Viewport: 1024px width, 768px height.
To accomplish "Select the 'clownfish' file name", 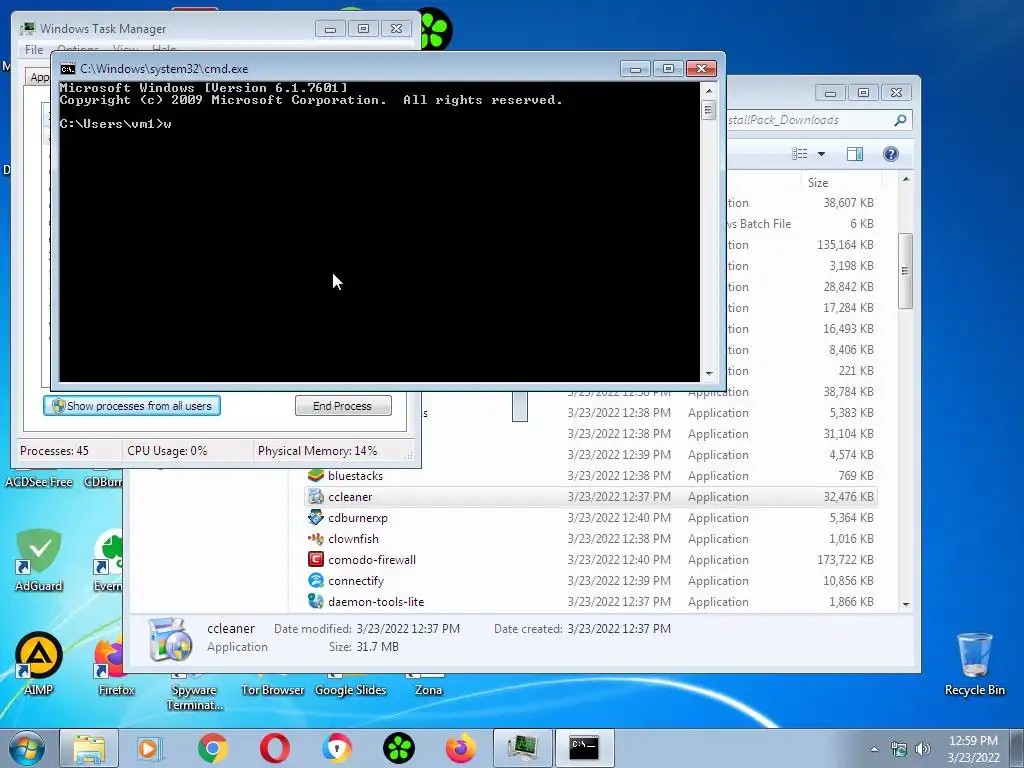I will pos(353,539).
